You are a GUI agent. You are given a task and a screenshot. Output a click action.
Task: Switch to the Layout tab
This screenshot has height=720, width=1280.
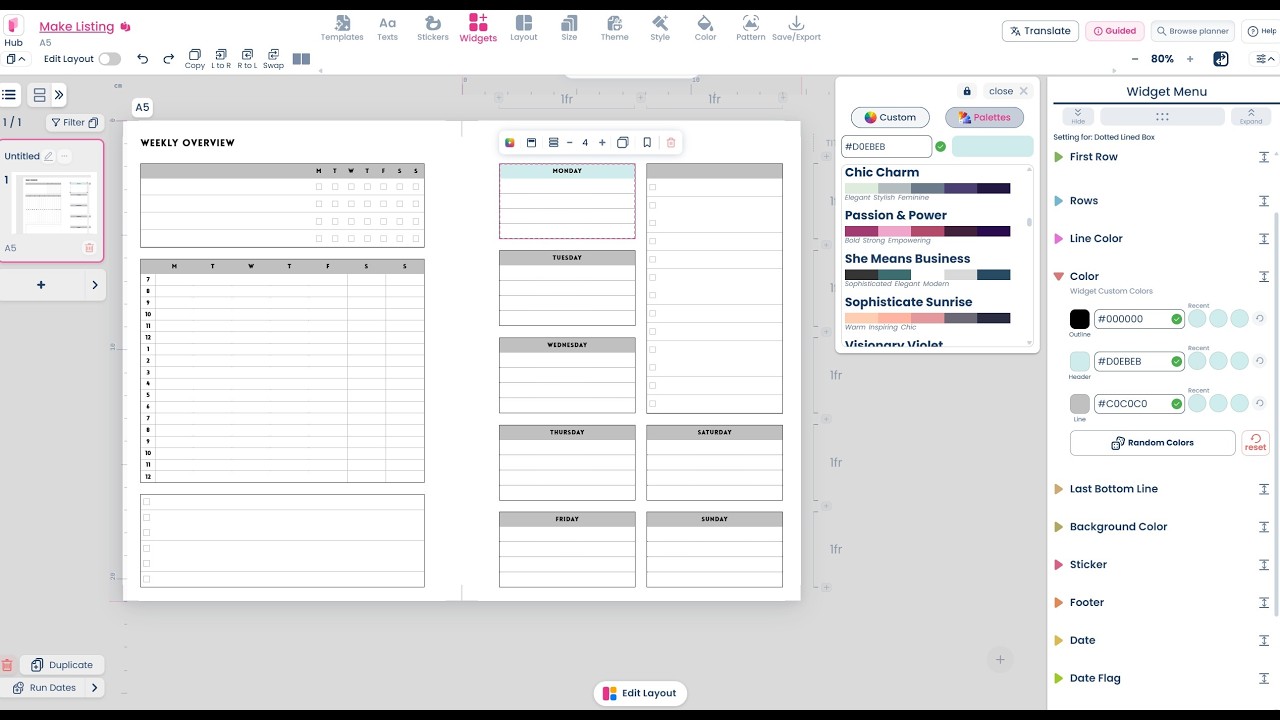[x=524, y=29]
